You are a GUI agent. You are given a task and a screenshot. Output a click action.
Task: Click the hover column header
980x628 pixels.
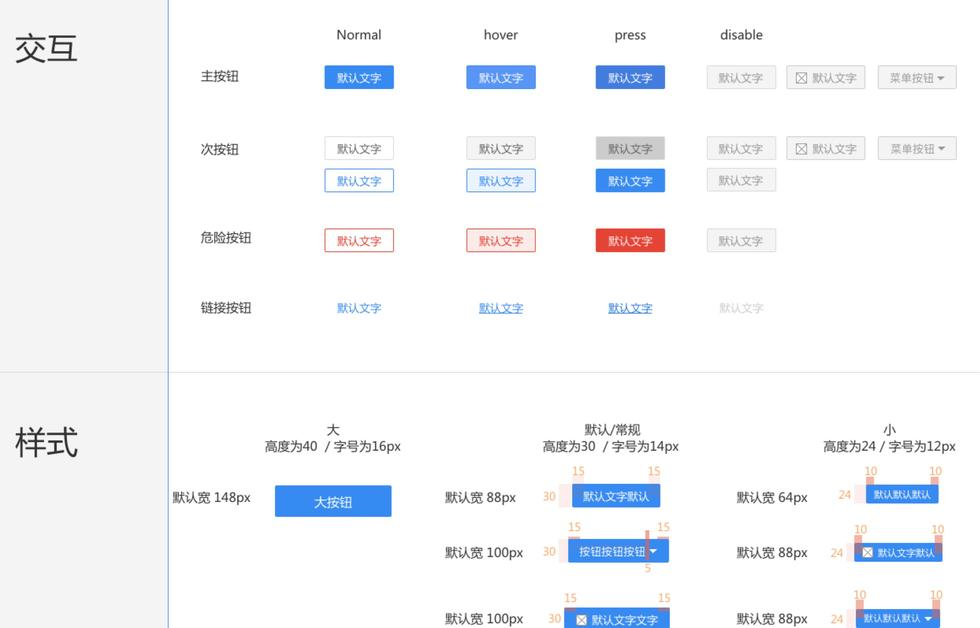point(501,35)
